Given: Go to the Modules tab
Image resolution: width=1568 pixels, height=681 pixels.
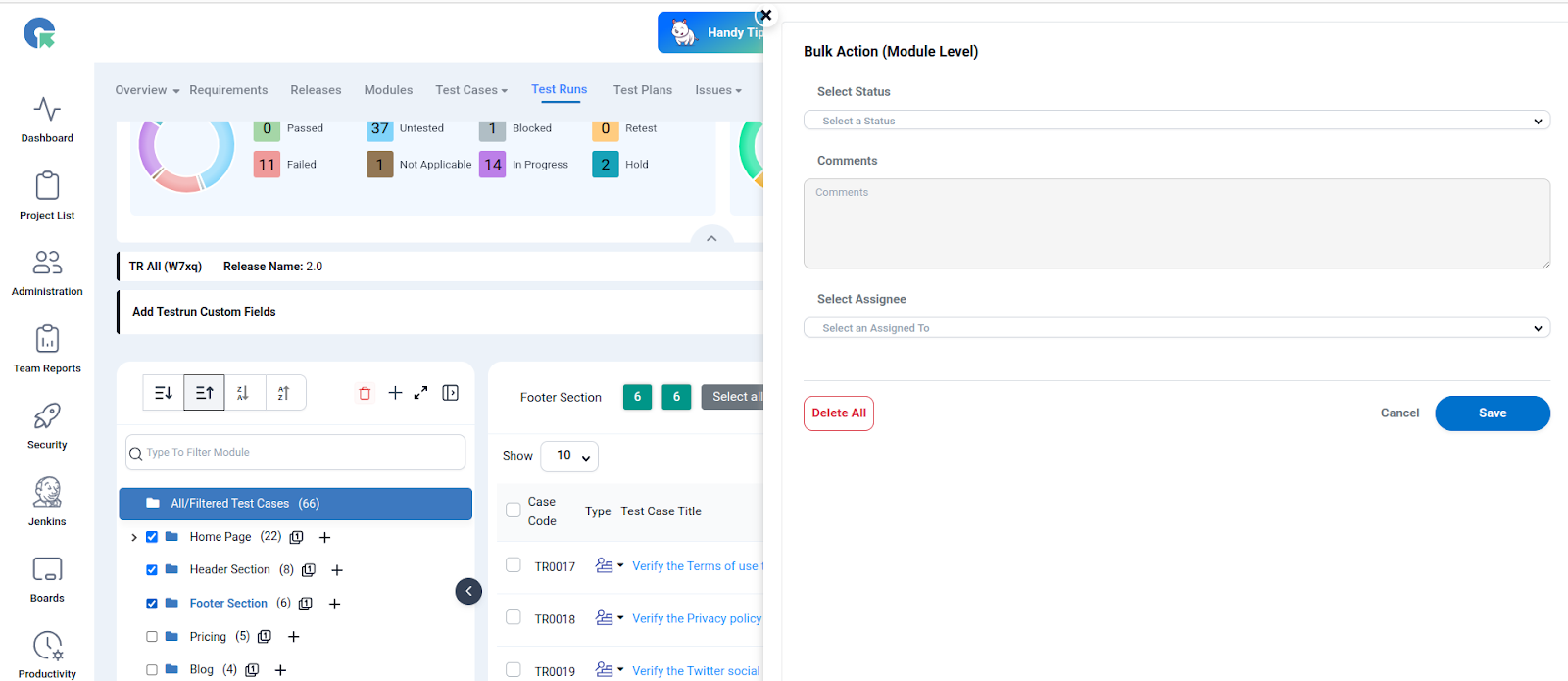Looking at the screenshot, I should [x=388, y=90].
